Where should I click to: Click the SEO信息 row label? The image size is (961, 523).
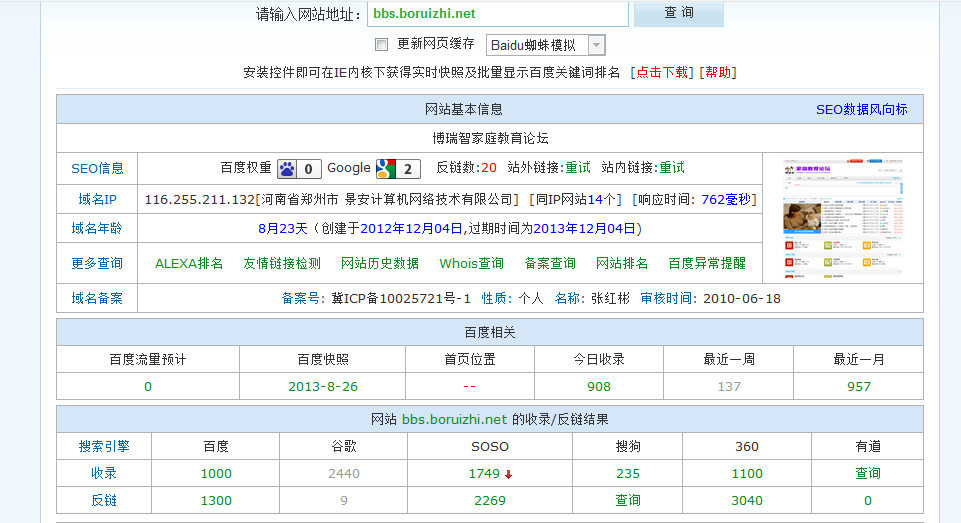pos(97,169)
